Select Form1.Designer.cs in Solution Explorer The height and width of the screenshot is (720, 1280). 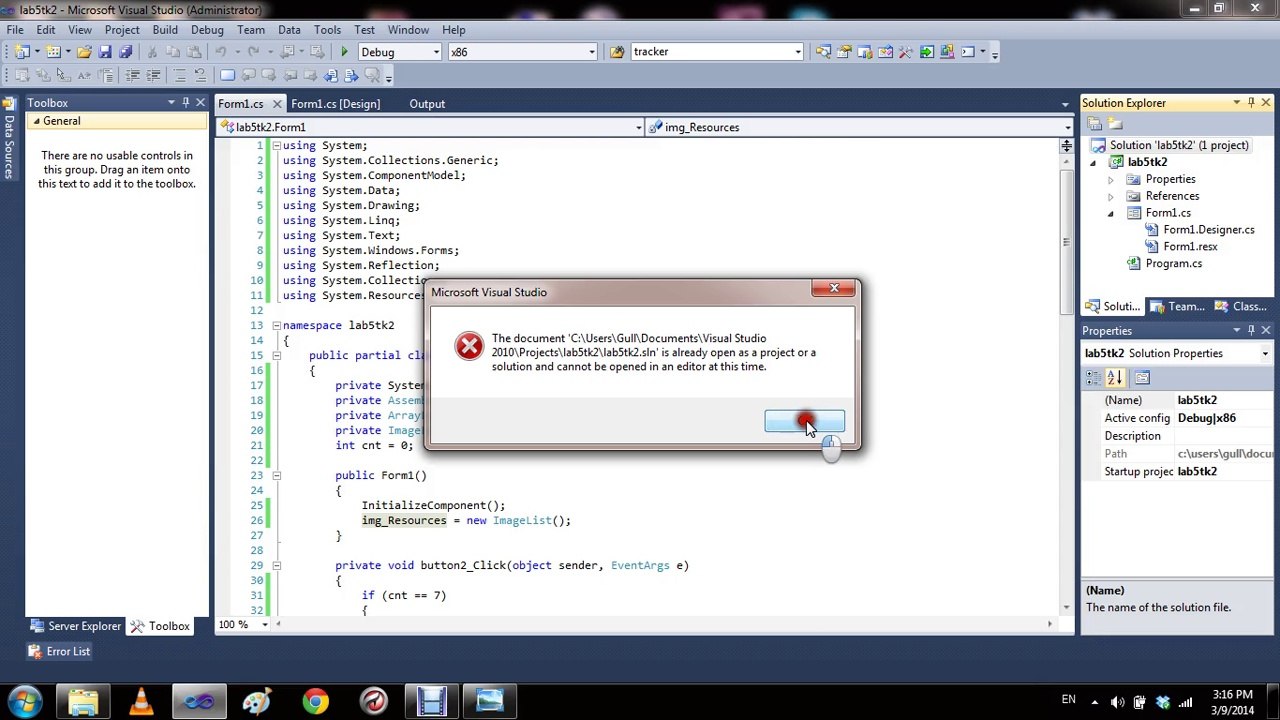point(1208,230)
